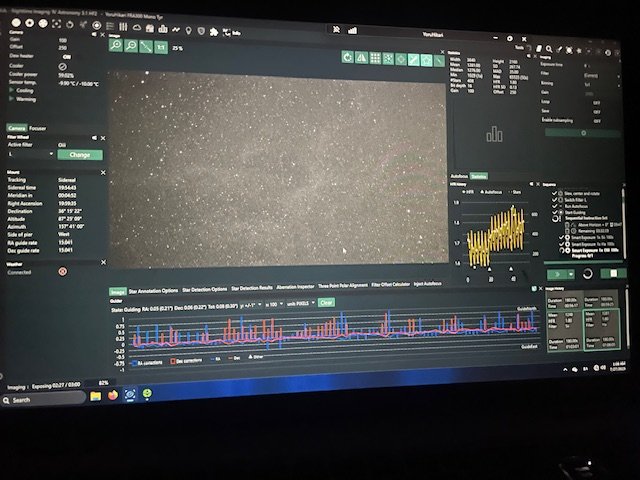
Task: Click the histogram bars icon in Statistics panel
Action: (x=494, y=133)
